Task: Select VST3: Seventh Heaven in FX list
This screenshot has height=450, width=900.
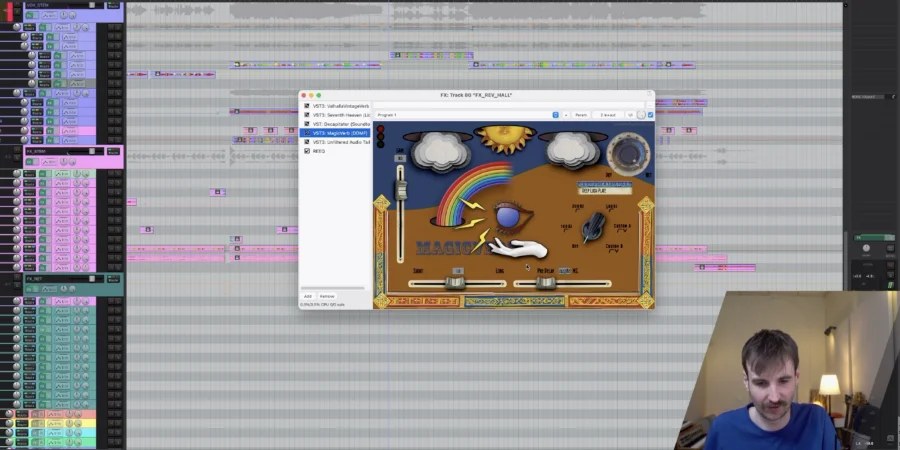Action: (341, 115)
